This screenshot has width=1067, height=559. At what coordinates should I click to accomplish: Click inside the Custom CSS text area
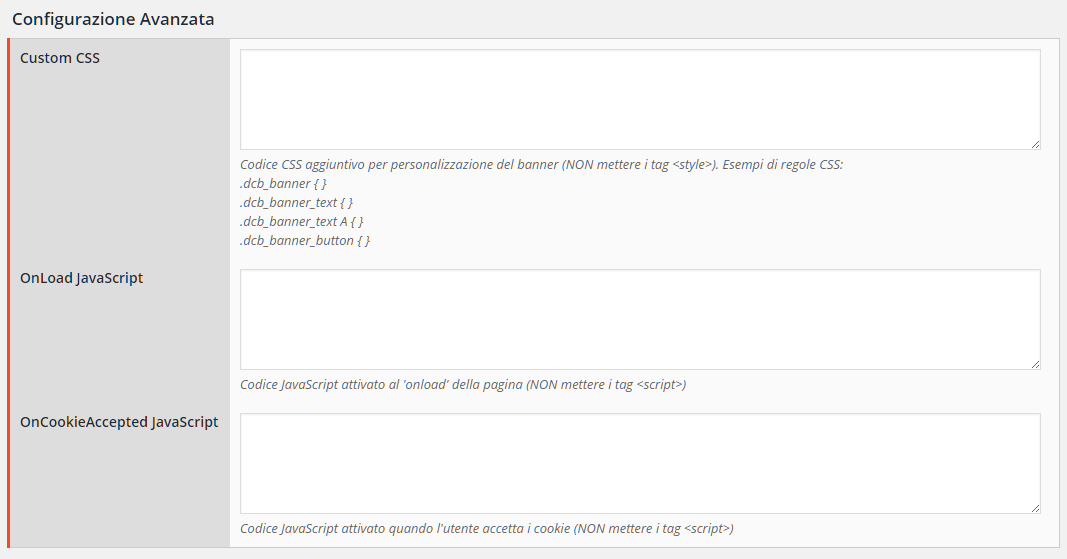(x=640, y=99)
